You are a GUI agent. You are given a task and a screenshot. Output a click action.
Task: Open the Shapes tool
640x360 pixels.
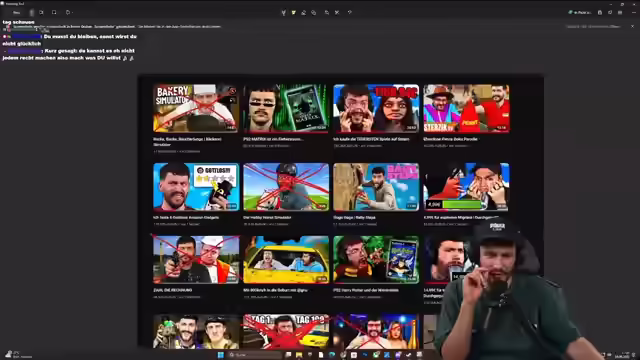click(x=313, y=13)
